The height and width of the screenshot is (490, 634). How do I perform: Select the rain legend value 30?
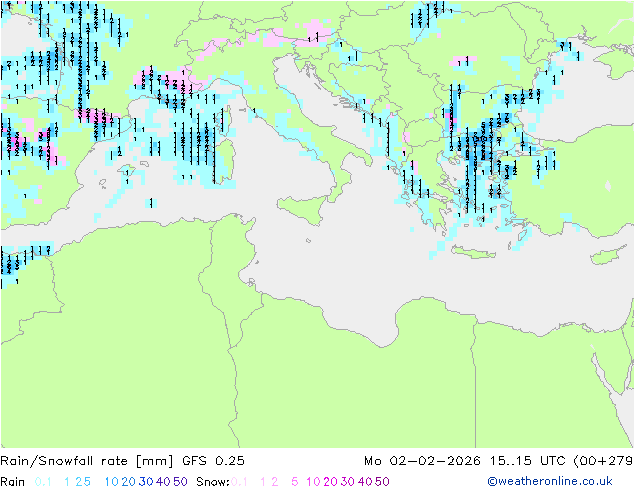146,482
